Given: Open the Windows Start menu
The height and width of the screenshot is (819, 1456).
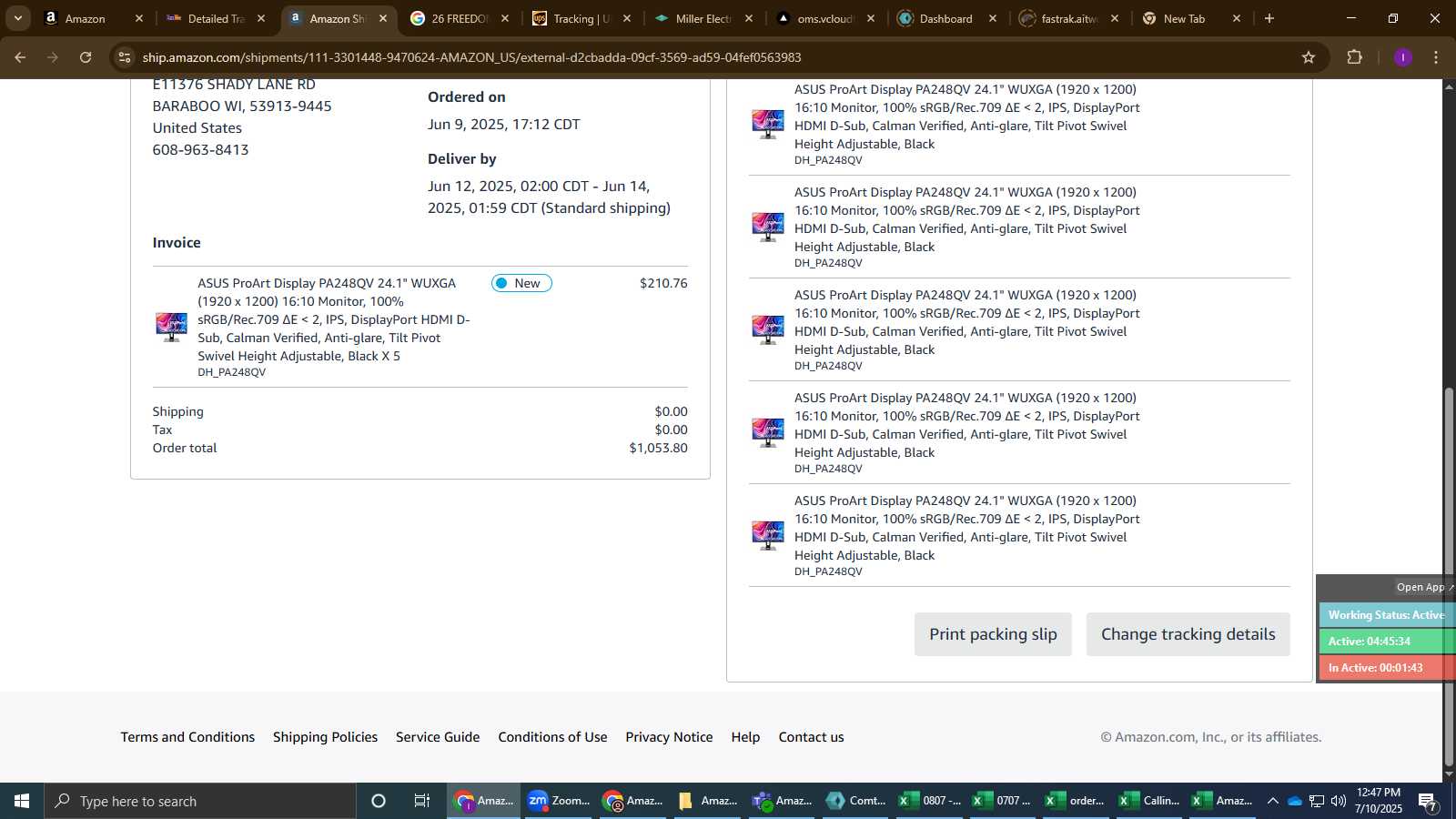Looking at the screenshot, I should [22, 801].
